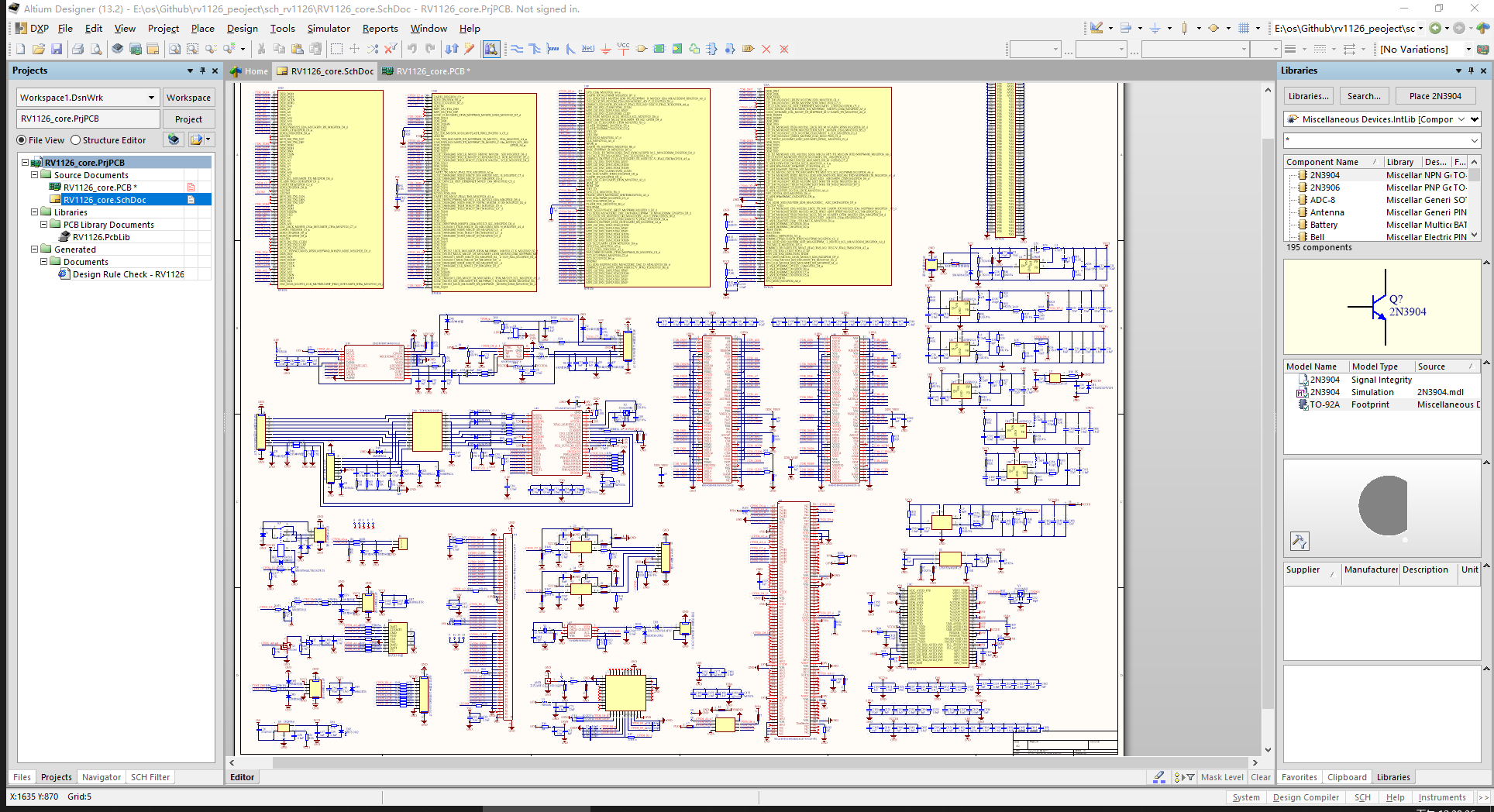Click the Place Bus tool icon

point(535,49)
